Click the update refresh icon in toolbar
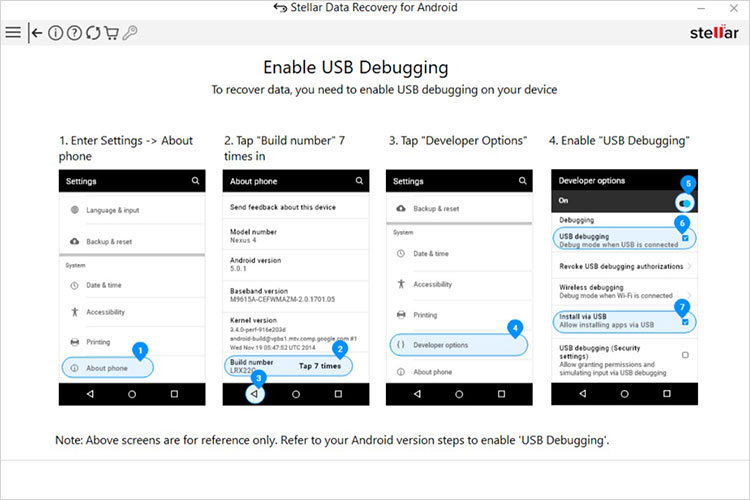750x500 pixels. 93,33
